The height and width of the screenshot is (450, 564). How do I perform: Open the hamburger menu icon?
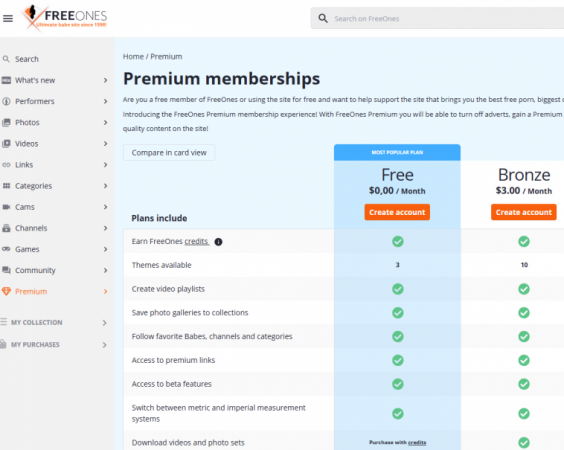click(x=8, y=18)
